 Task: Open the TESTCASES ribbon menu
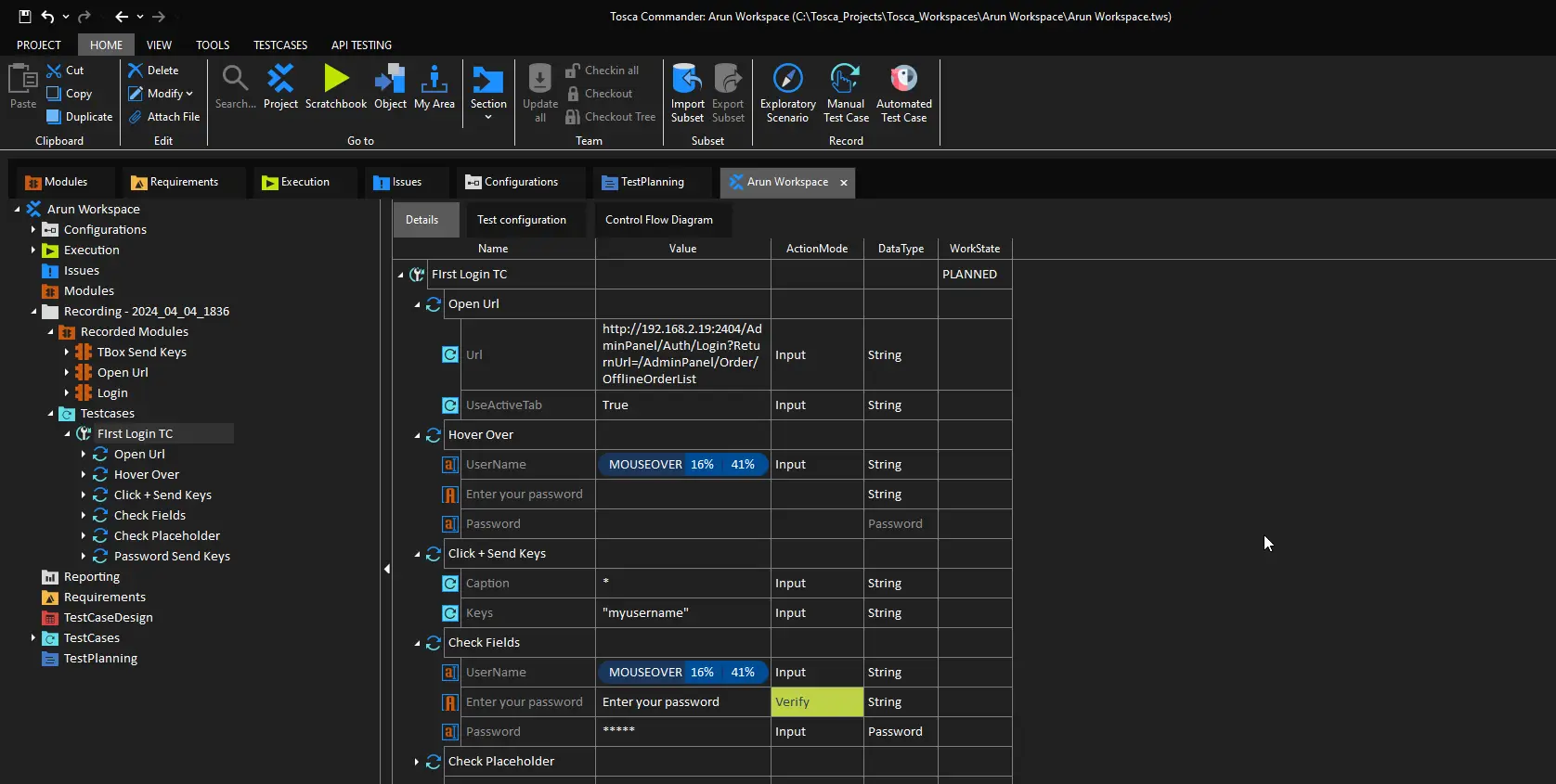279,45
